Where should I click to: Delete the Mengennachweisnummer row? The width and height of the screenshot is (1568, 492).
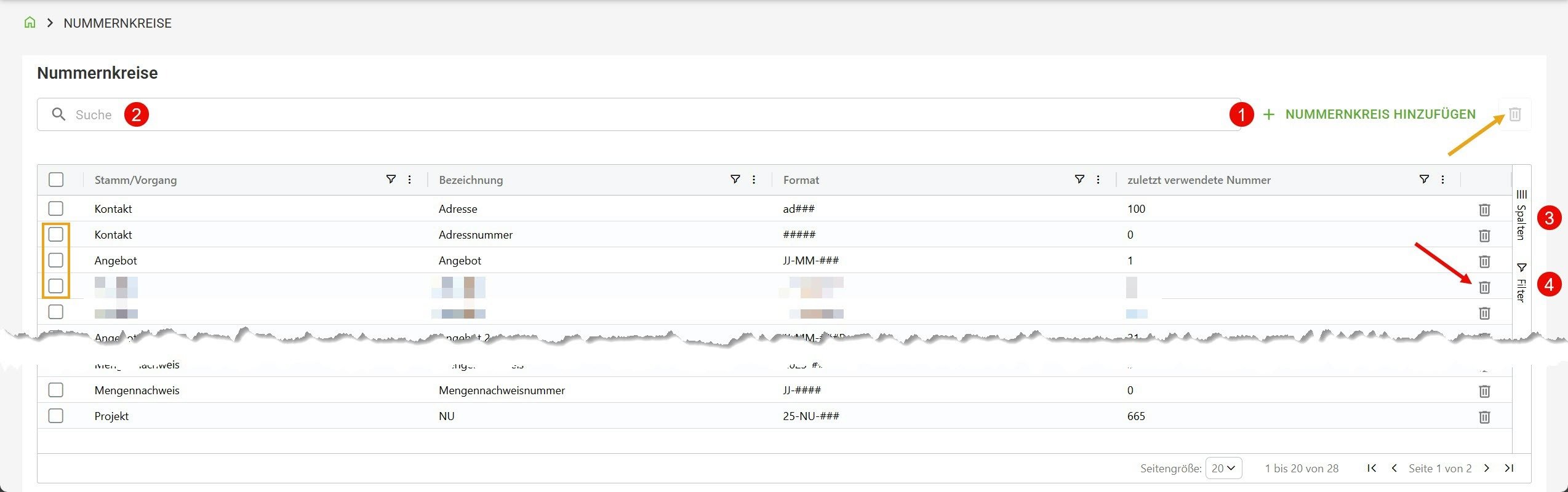click(x=1484, y=391)
